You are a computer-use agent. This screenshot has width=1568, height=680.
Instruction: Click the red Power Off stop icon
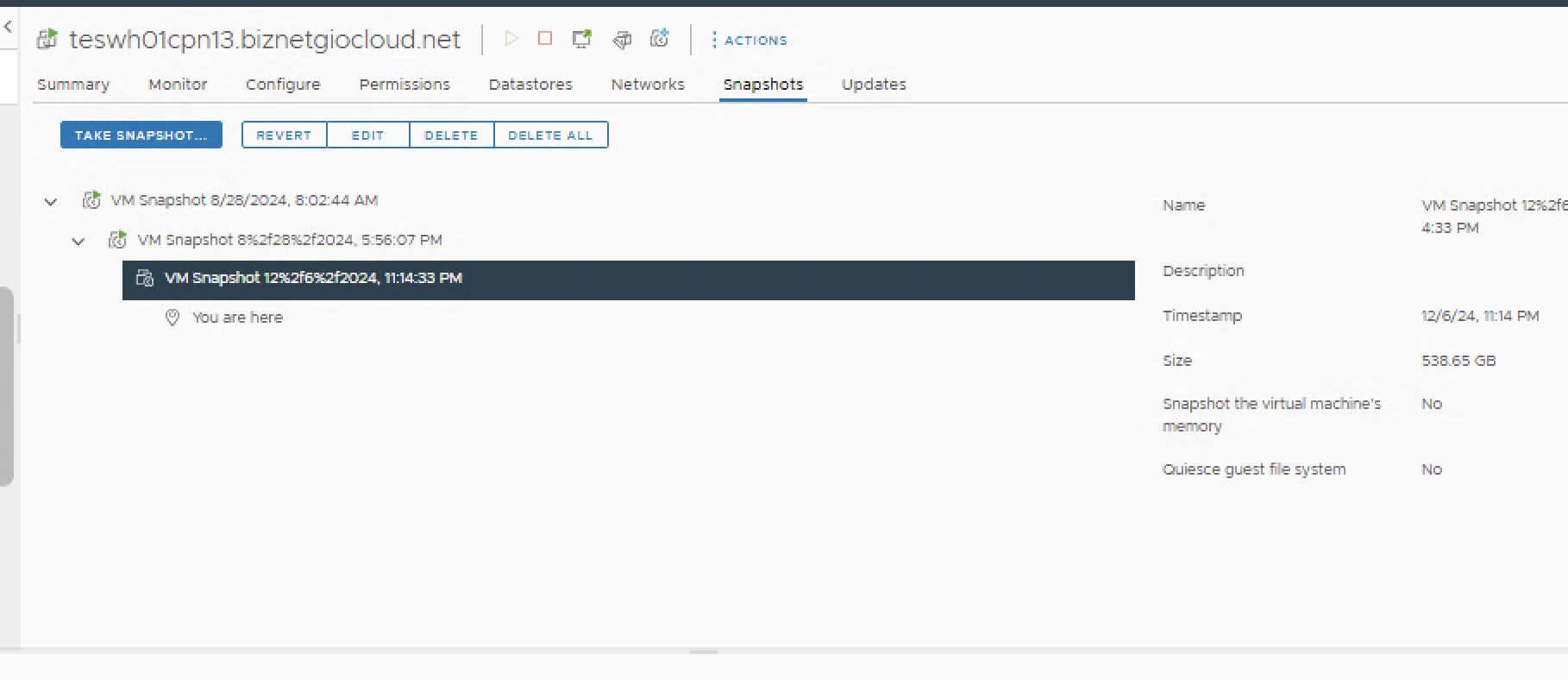point(545,39)
